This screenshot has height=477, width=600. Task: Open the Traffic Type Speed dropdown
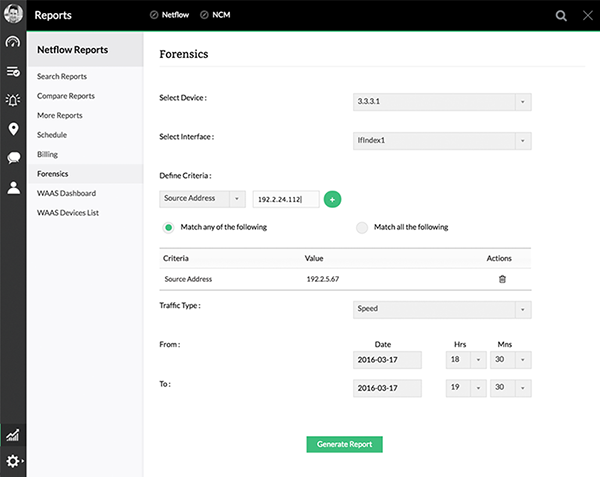point(442,309)
